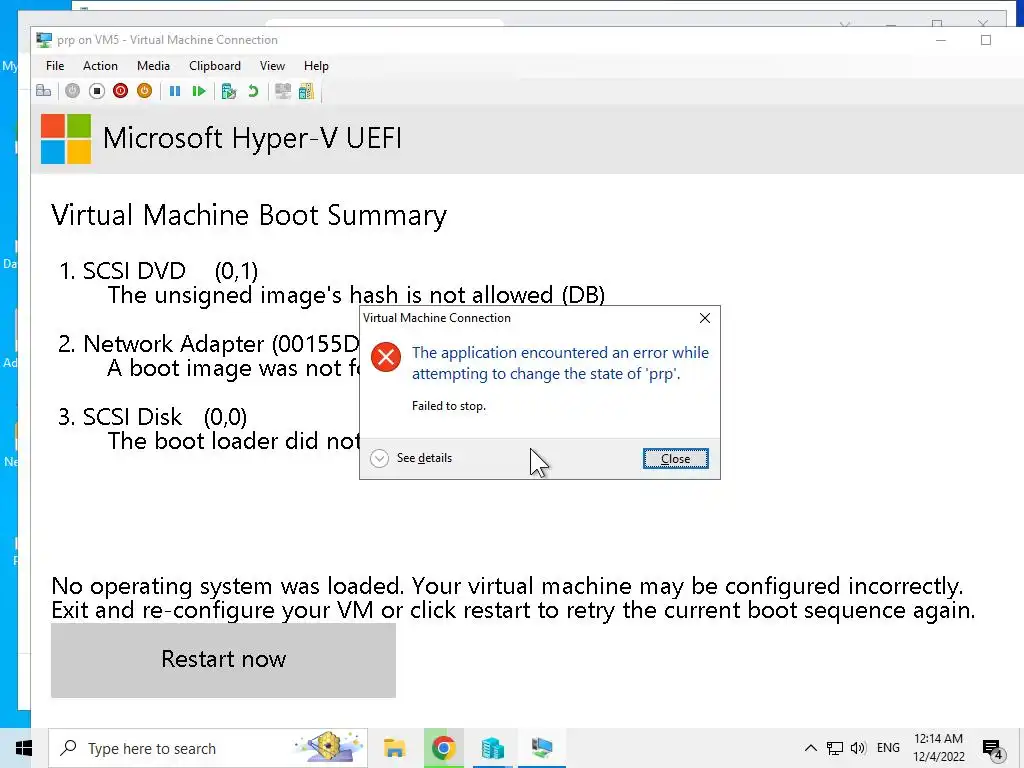Open the Clipboard menu
The width and height of the screenshot is (1024, 768).
click(215, 66)
